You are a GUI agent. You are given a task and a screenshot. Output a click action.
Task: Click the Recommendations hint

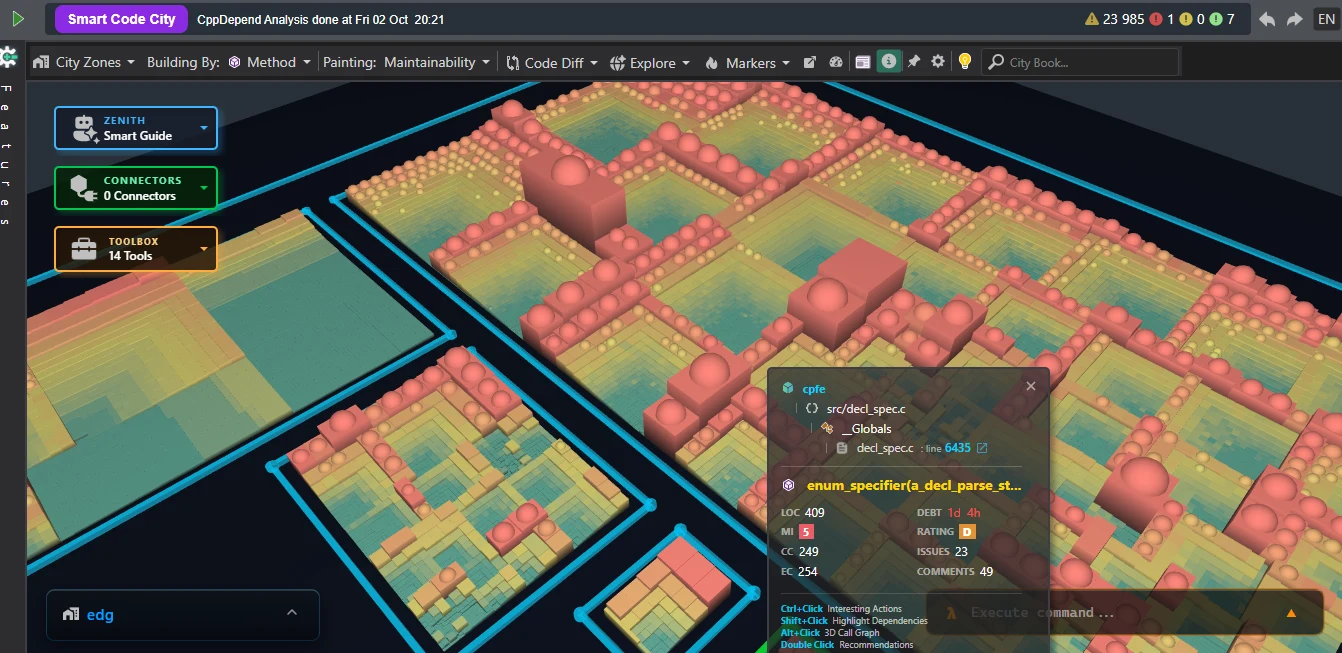(x=876, y=644)
